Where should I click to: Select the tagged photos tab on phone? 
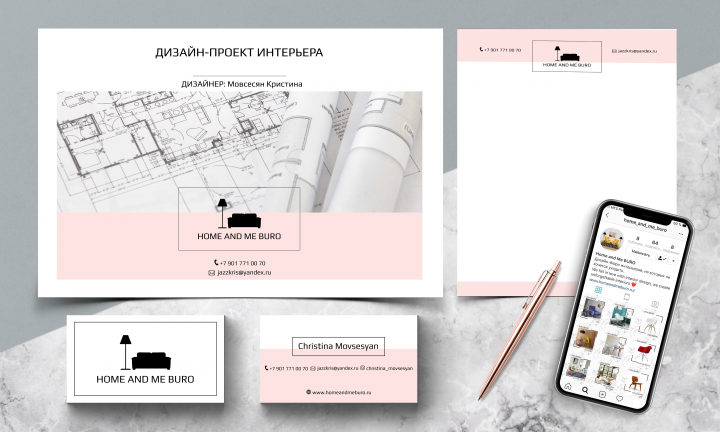click(655, 304)
